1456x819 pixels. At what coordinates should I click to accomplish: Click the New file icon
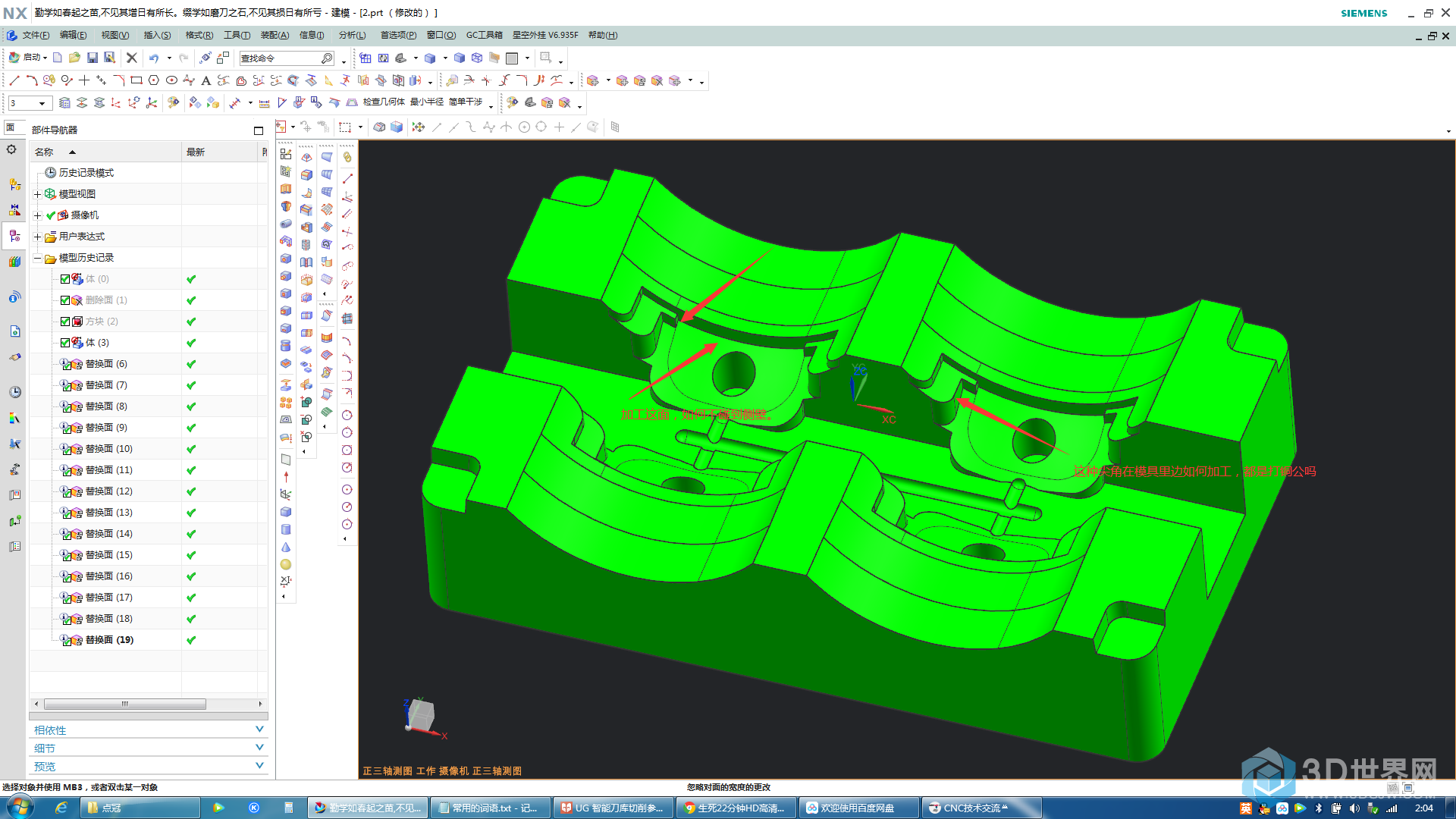click(x=58, y=58)
